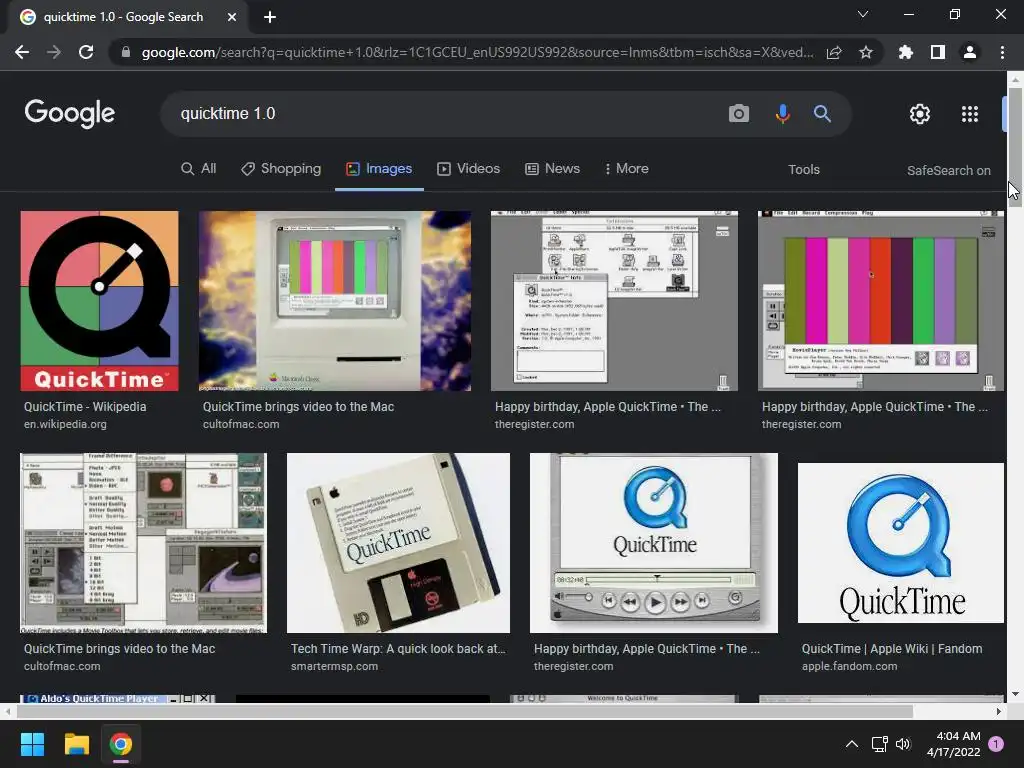Viewport: 1024px width, 768px height.
Task: Search by image using the camera icon
Action: click(x=739, y=114)
